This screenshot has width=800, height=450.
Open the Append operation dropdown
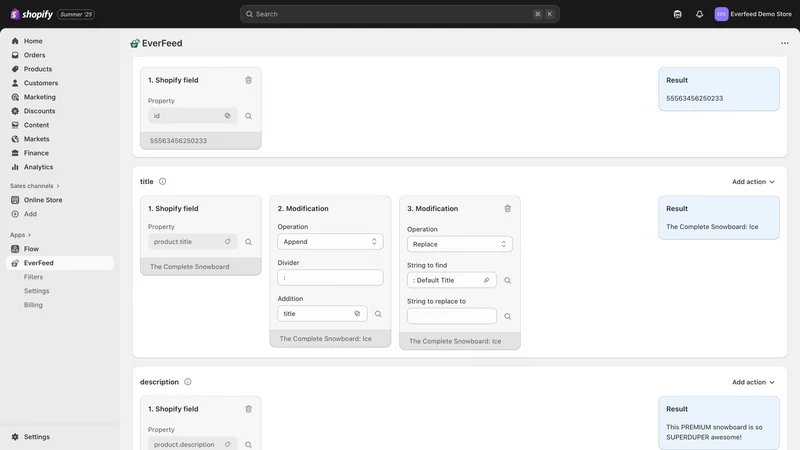330,242
